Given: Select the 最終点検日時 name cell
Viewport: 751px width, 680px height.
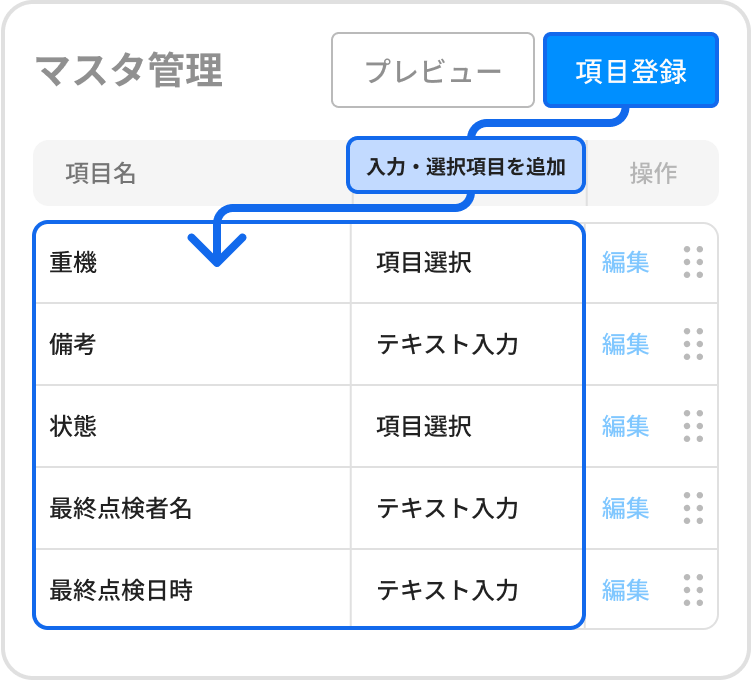Looking at the screenshot, I should click(x=121, y=590).
